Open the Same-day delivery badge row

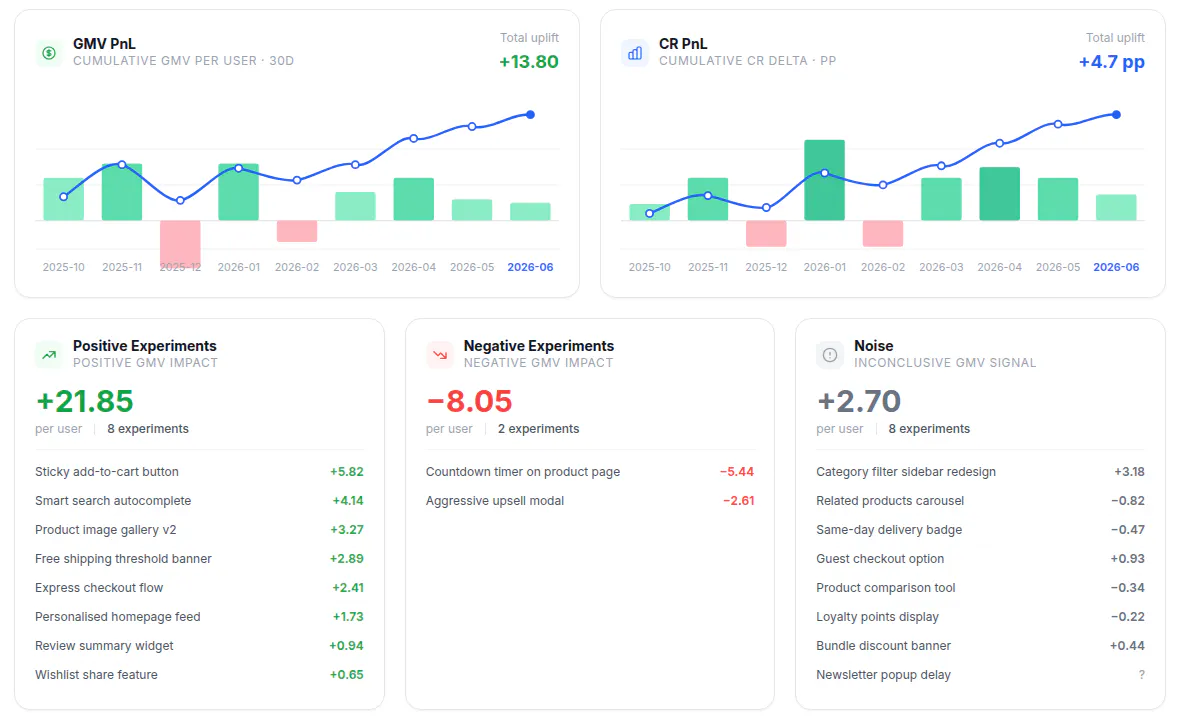coord(980,530)
